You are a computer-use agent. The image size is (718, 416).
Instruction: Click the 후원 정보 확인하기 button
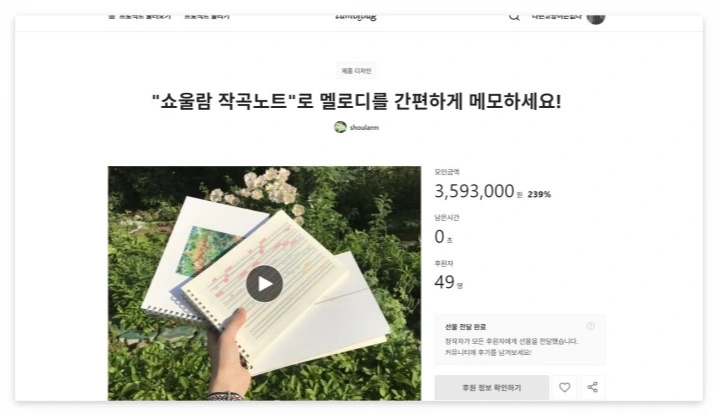491,388
